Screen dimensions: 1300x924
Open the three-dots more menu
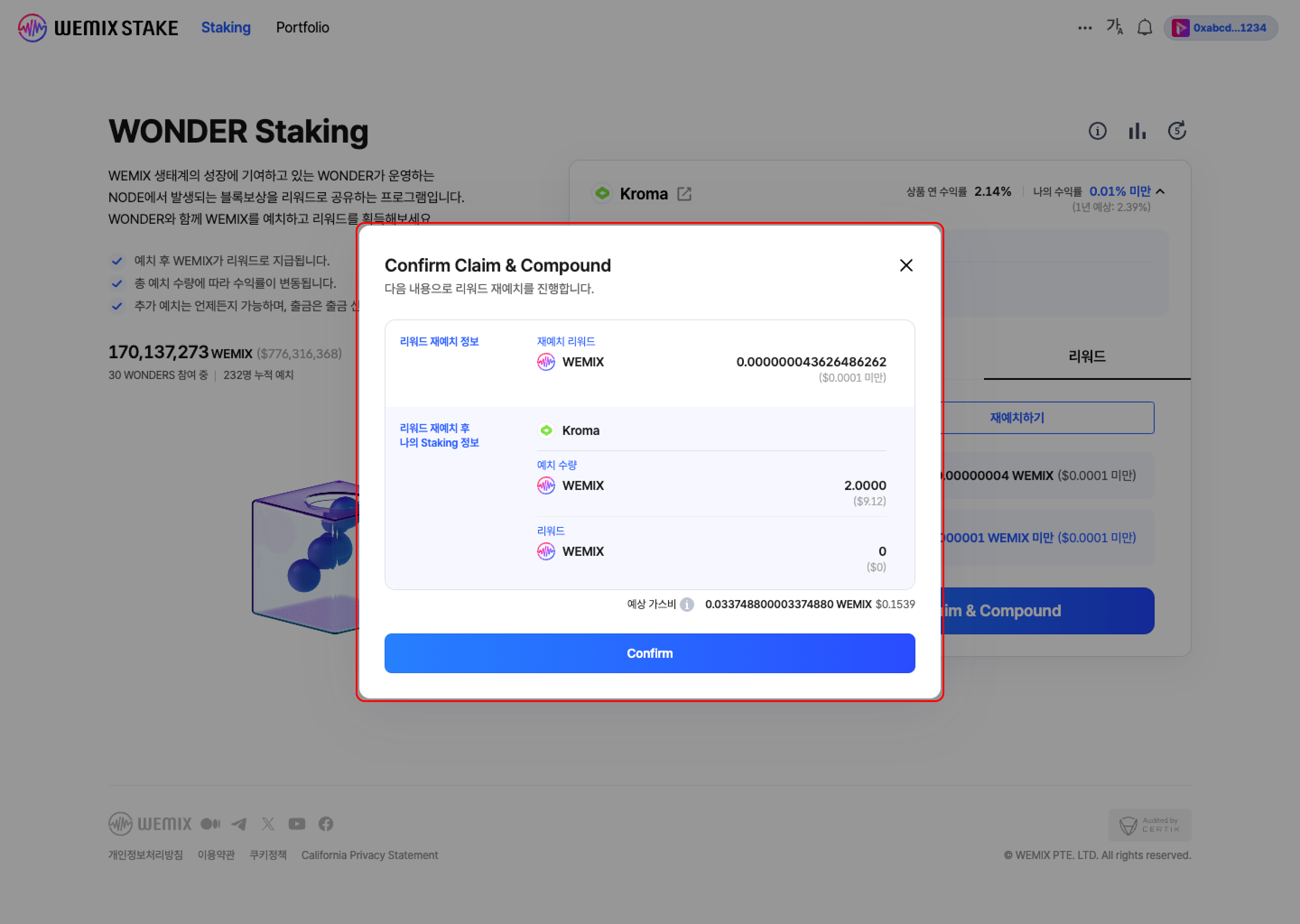point(1084,28)
